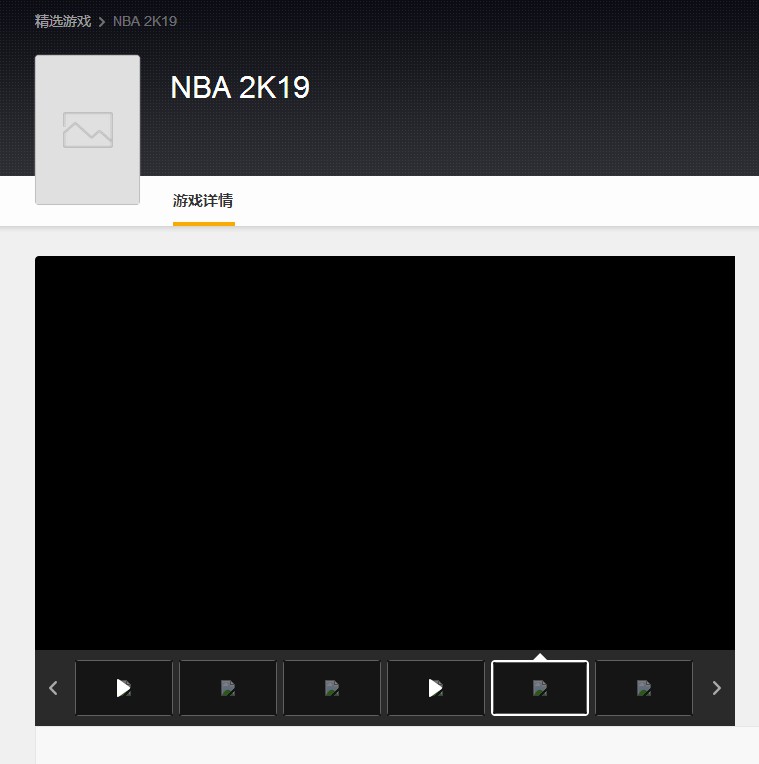Select the sixth thumbnail in the strip

tap(644, 688)
